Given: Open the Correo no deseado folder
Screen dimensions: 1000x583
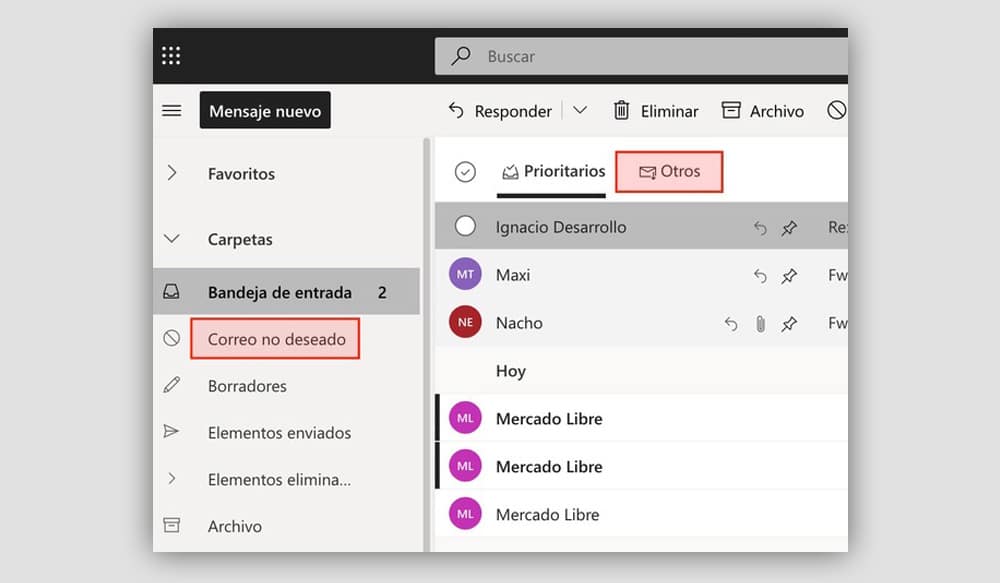Looking at the screenshot, I should click(x=276, y=339).
